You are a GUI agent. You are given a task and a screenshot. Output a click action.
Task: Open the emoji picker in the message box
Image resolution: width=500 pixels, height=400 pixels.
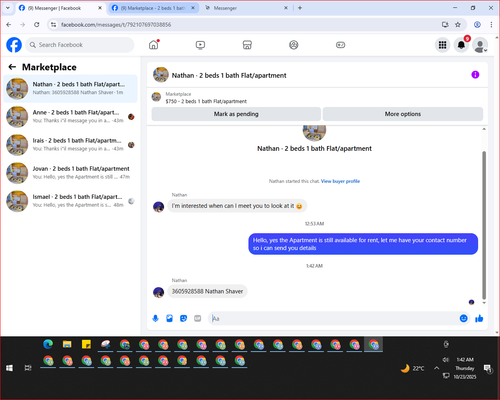click(464, 318)
